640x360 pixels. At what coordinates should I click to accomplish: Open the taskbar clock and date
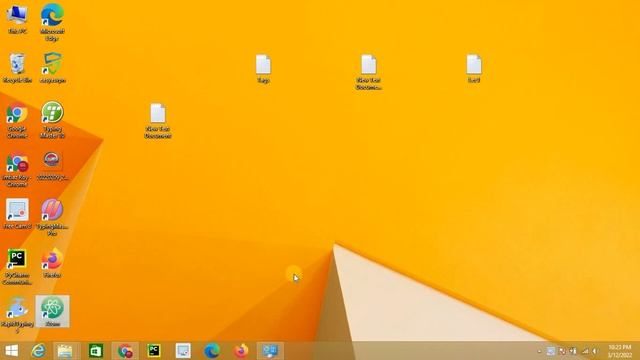point(620,351)
